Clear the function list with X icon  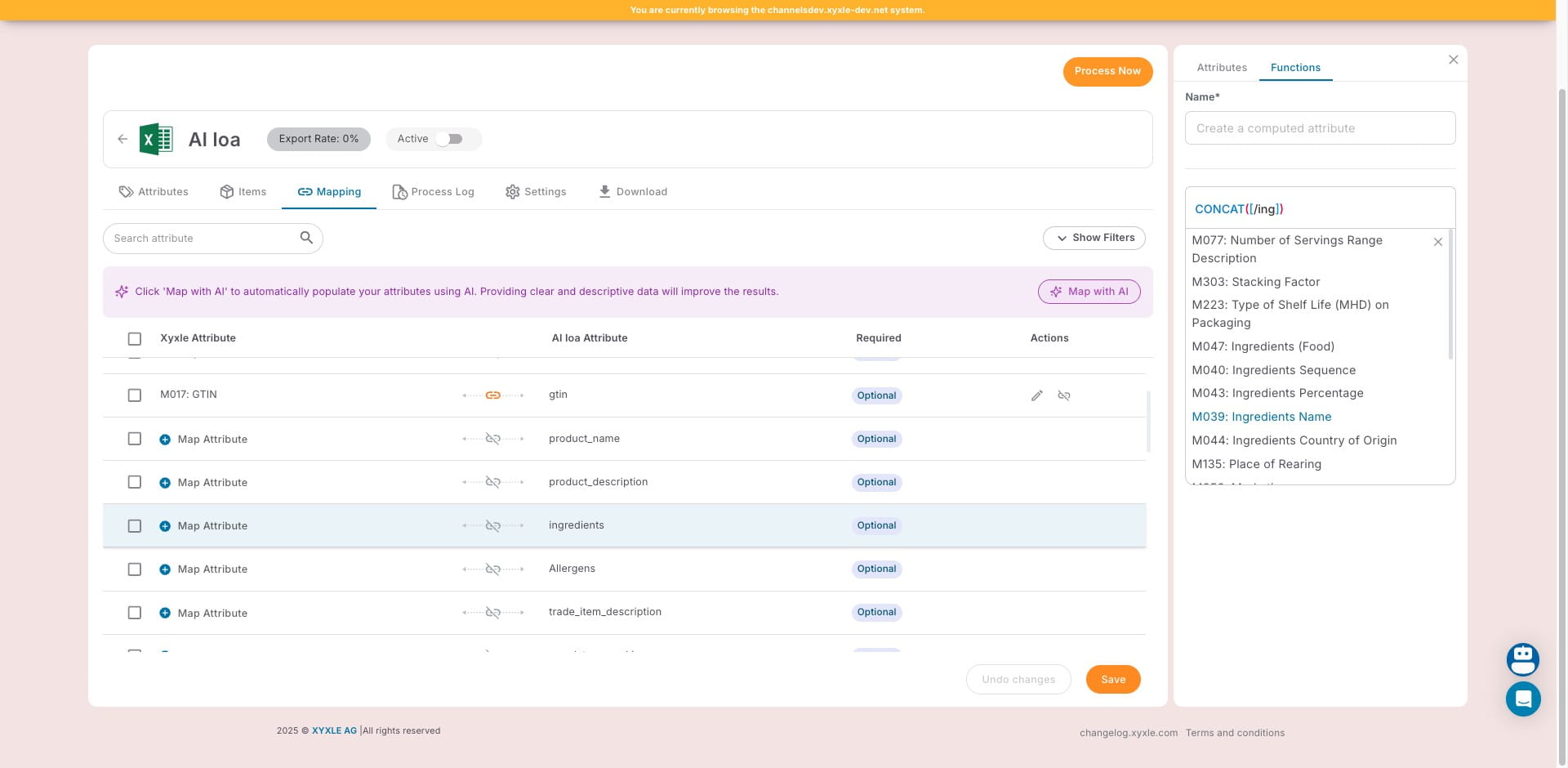1438,242
